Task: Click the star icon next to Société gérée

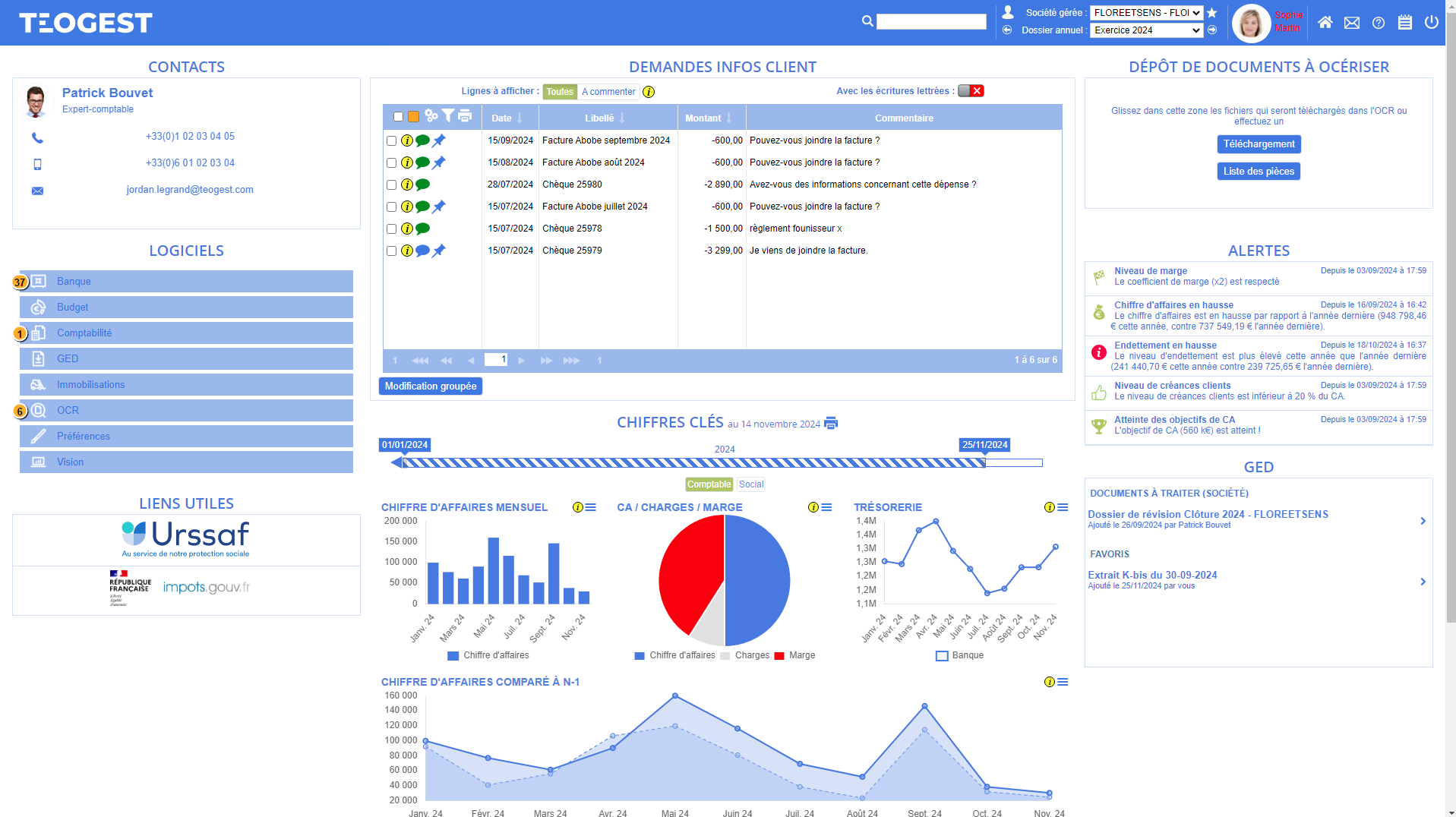Action: pyautogui.click(x=1212, y=13)
